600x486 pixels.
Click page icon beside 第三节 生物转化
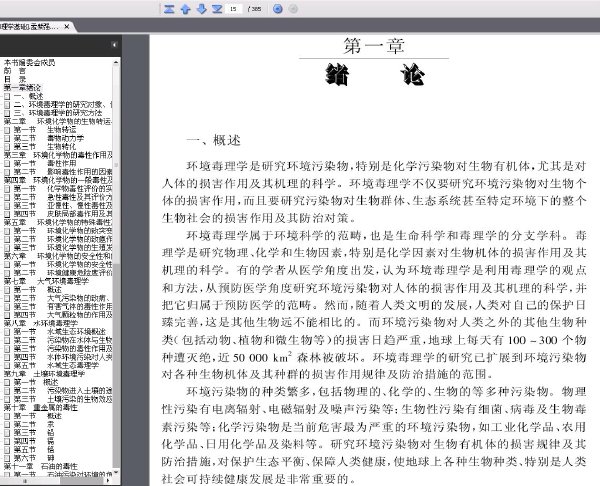point(7,147)
